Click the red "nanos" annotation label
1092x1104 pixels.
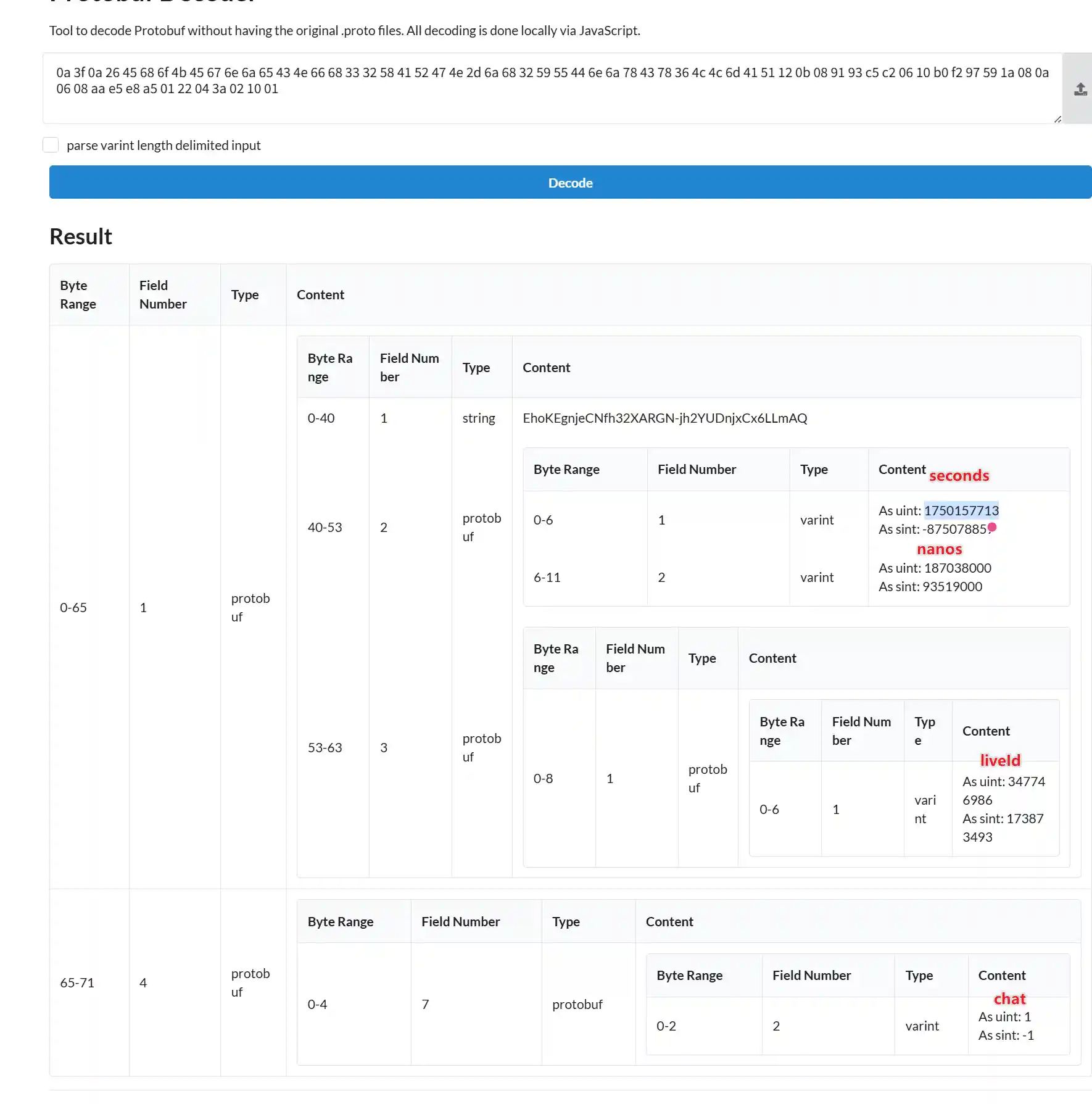click(939, 549)
